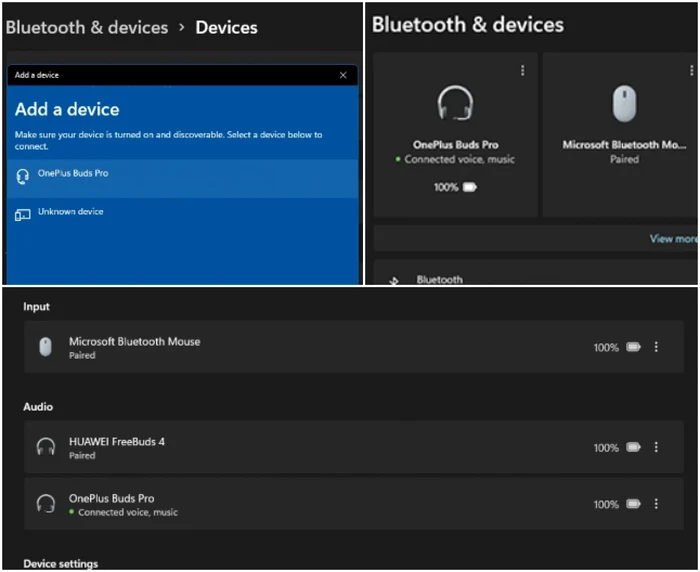This screenshot has height=572, width=700.
Task: Open more options for HUAWEI FreeBuds 4
Action: coord(656,447)
